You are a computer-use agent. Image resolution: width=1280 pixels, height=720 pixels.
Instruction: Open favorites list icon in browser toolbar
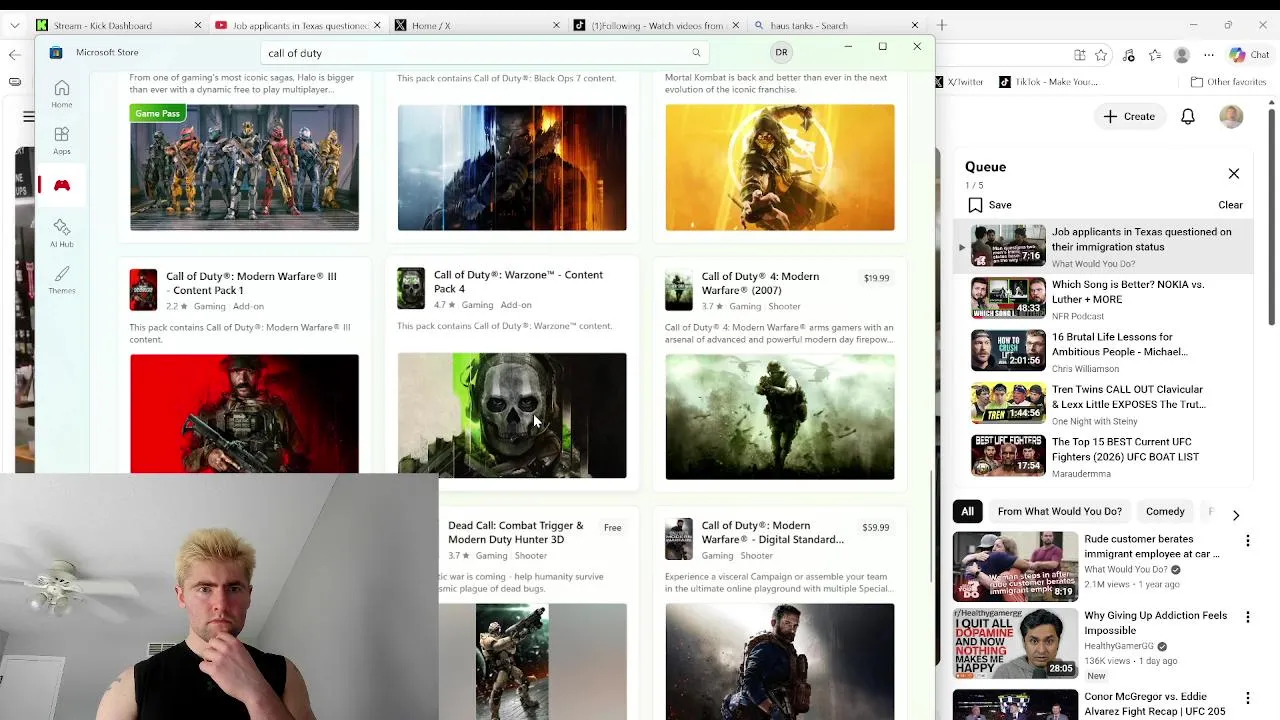coord(1155,55)
